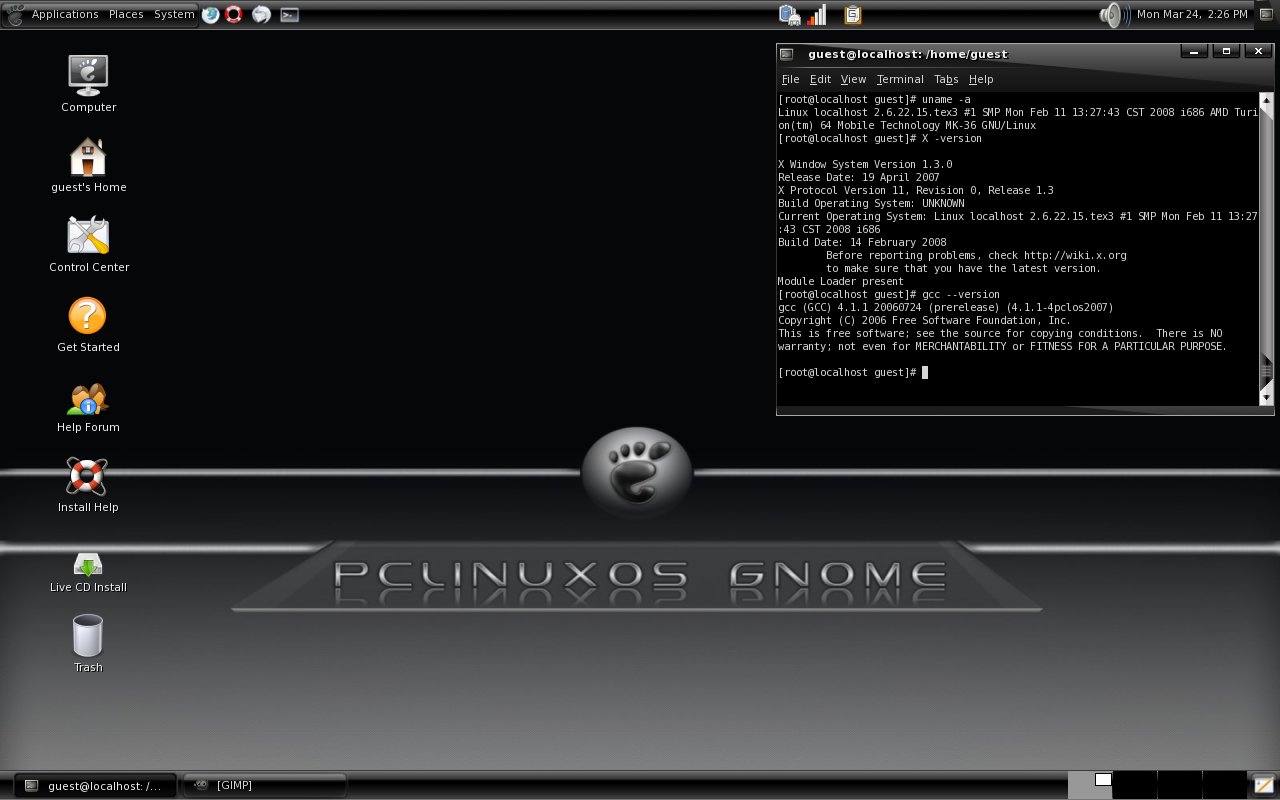Open the Places menu
This screenshot has height=800, width=1280.
coord(126,14)
